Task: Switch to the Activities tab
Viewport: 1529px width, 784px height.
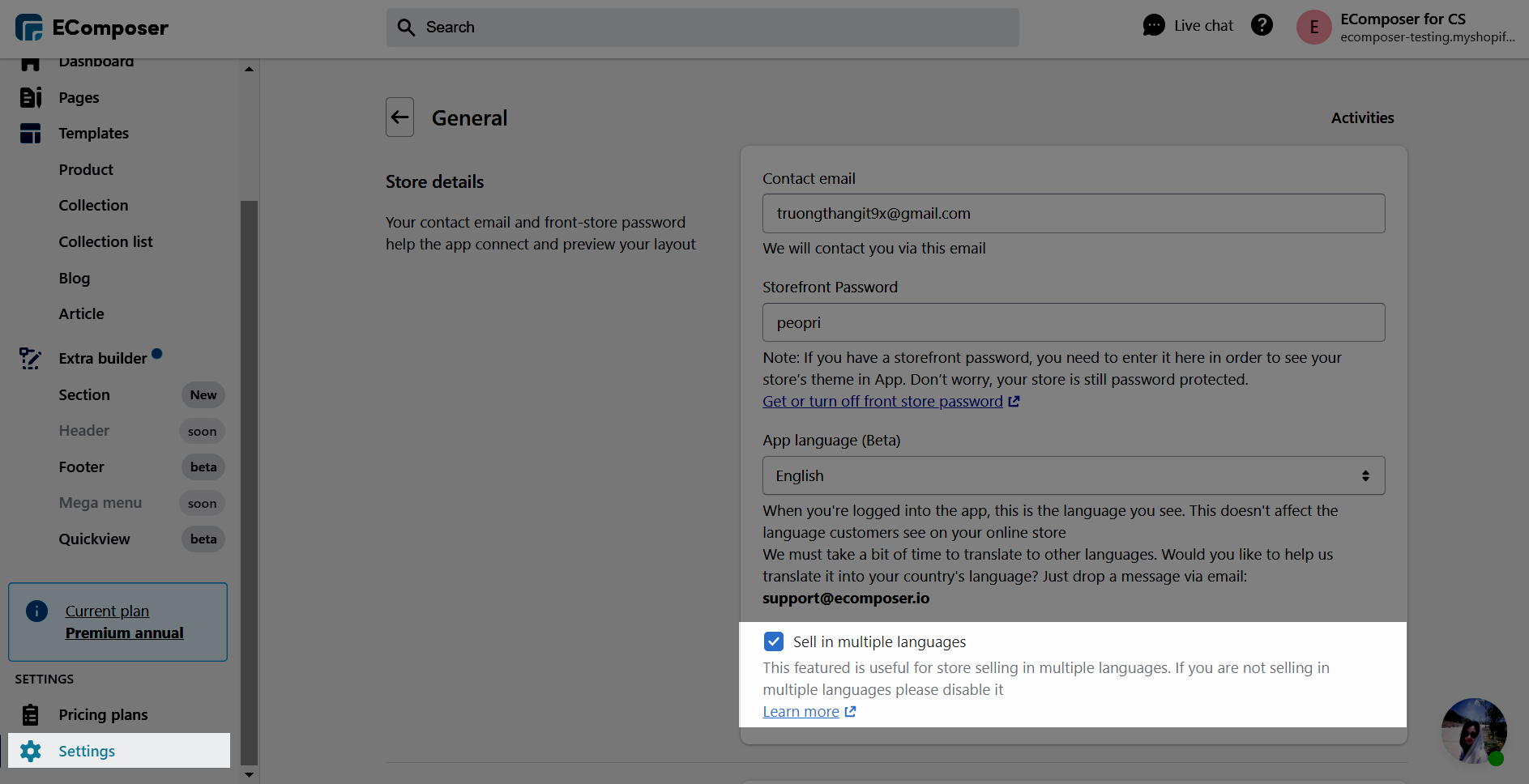Action: click(1362, 117)
